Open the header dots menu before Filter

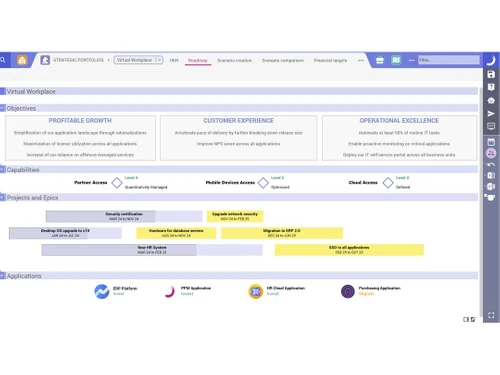click(412, 60)
